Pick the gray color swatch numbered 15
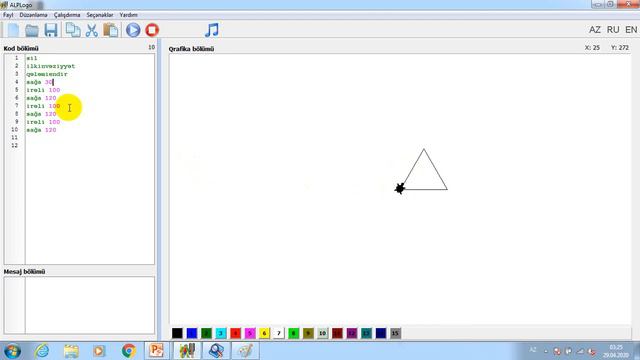Image resolution: width=640 pixels, height=360 pixels. pyautogui.click(x=395, y=333)
